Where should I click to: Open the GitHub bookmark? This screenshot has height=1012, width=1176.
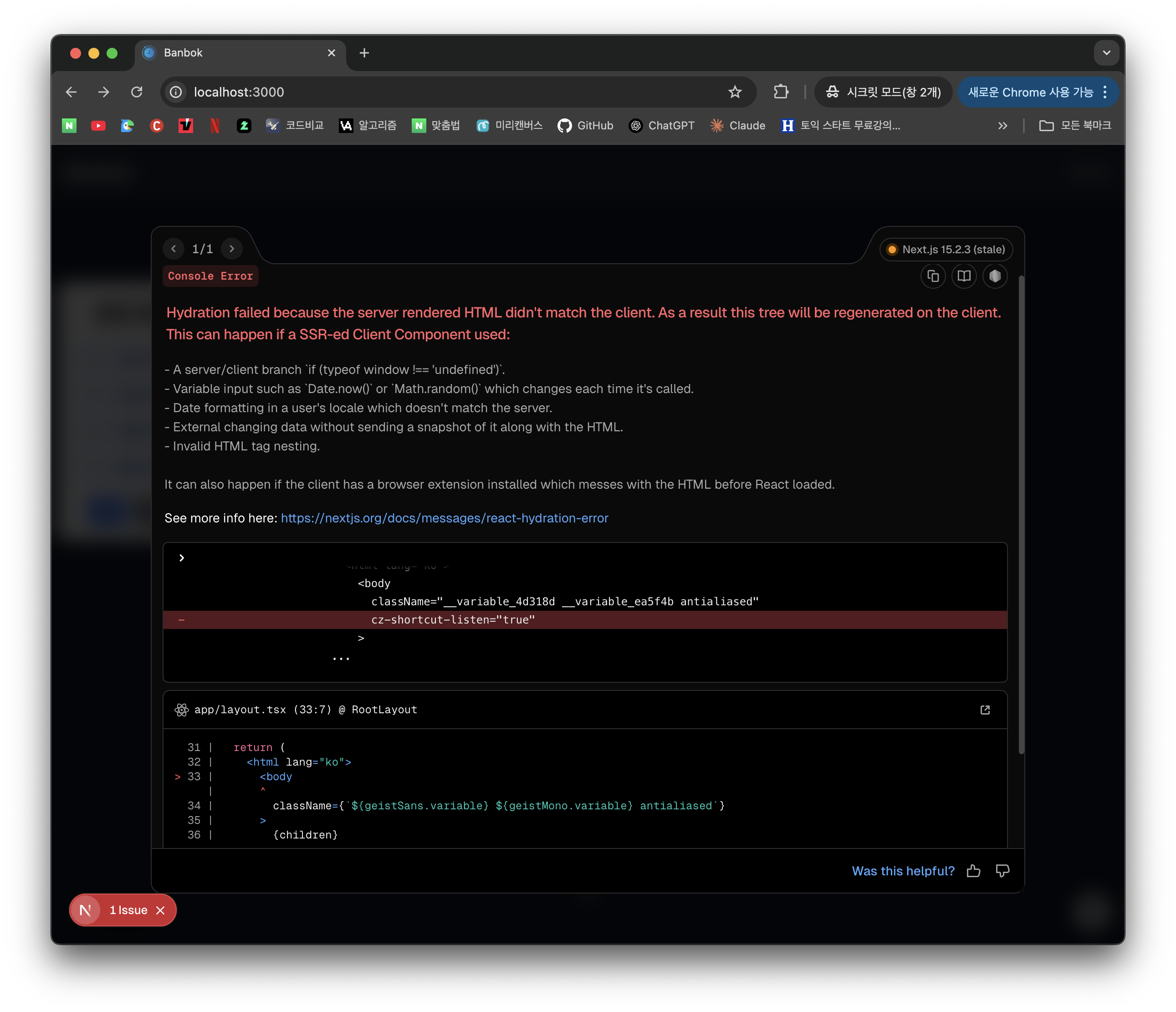pyautogui.click(x=585, y=125)
